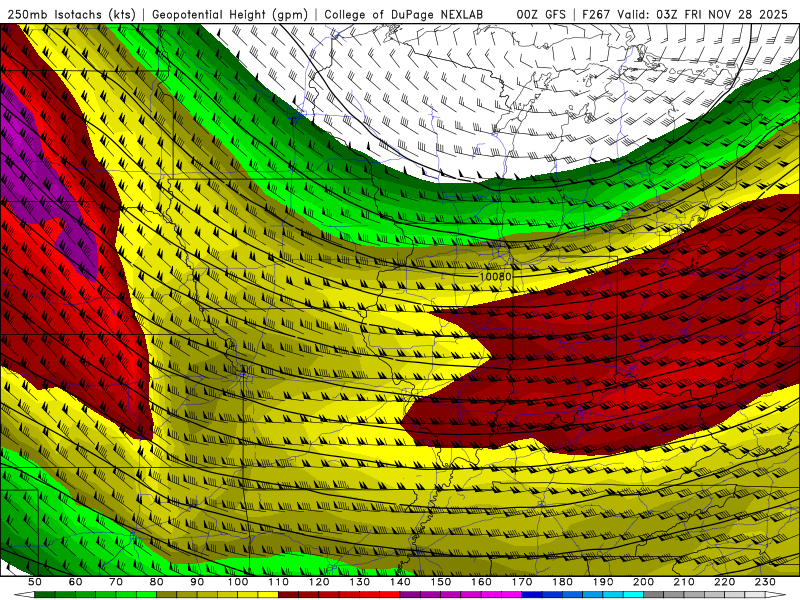This screenshot has height=600, width=800.
Task: Click the '100' value on the color scale
Action: (238, 582)
